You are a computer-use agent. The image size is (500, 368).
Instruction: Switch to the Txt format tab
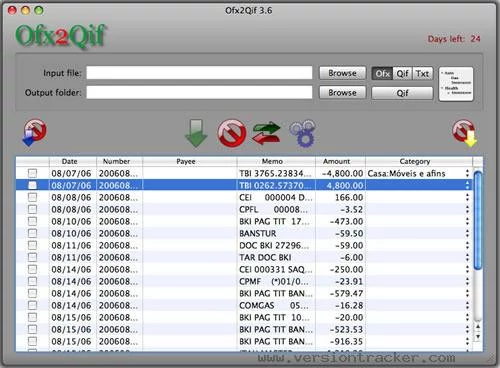click(422, 73)
